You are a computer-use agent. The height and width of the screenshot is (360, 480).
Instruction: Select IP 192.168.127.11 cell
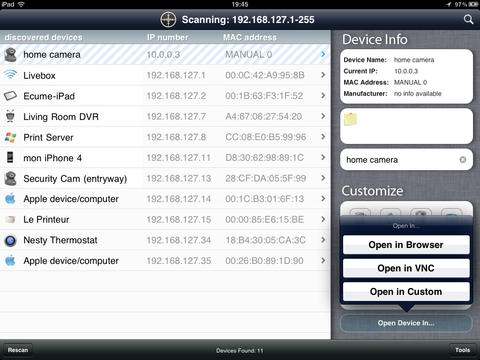(179, 158)
